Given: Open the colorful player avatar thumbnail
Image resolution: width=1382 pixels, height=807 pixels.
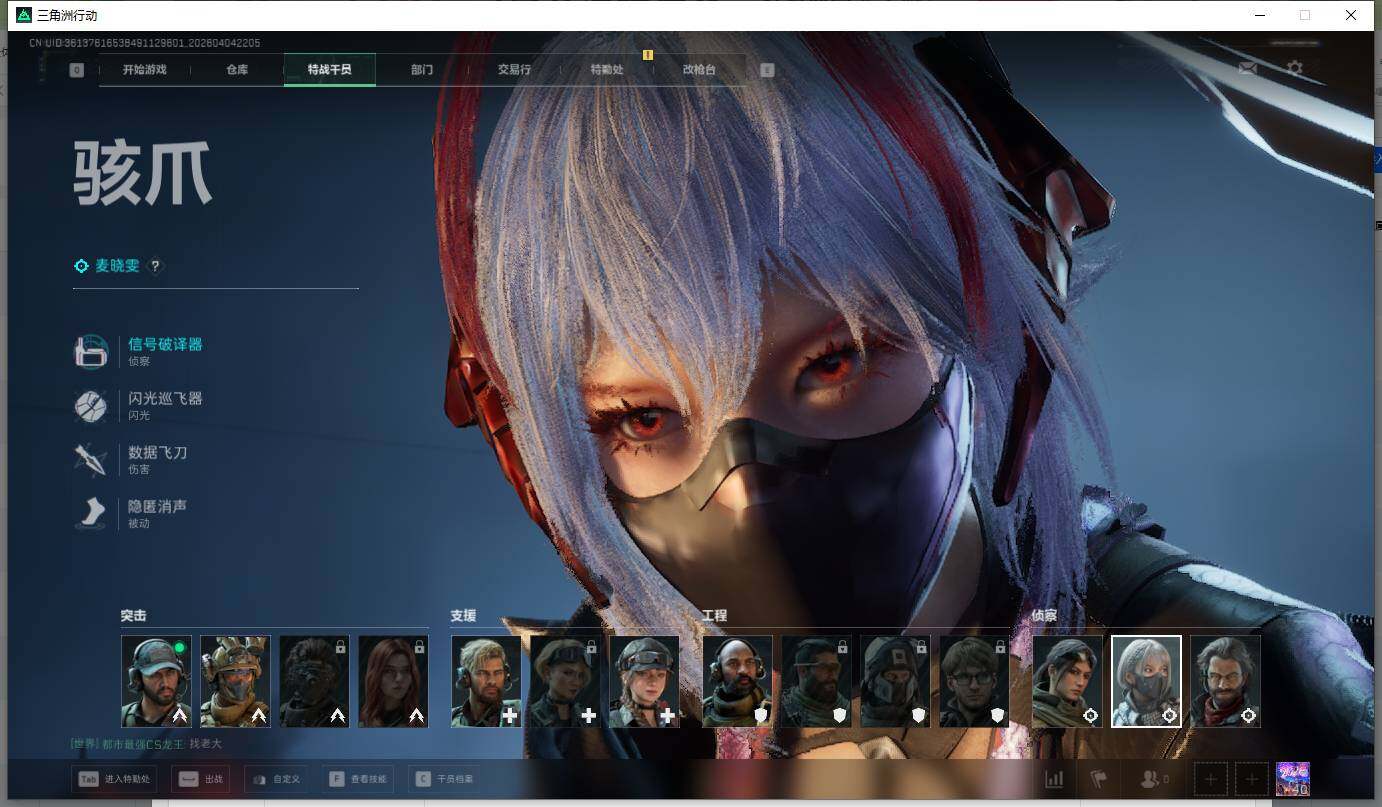Looking at the screenshot, I should 1293,779.
